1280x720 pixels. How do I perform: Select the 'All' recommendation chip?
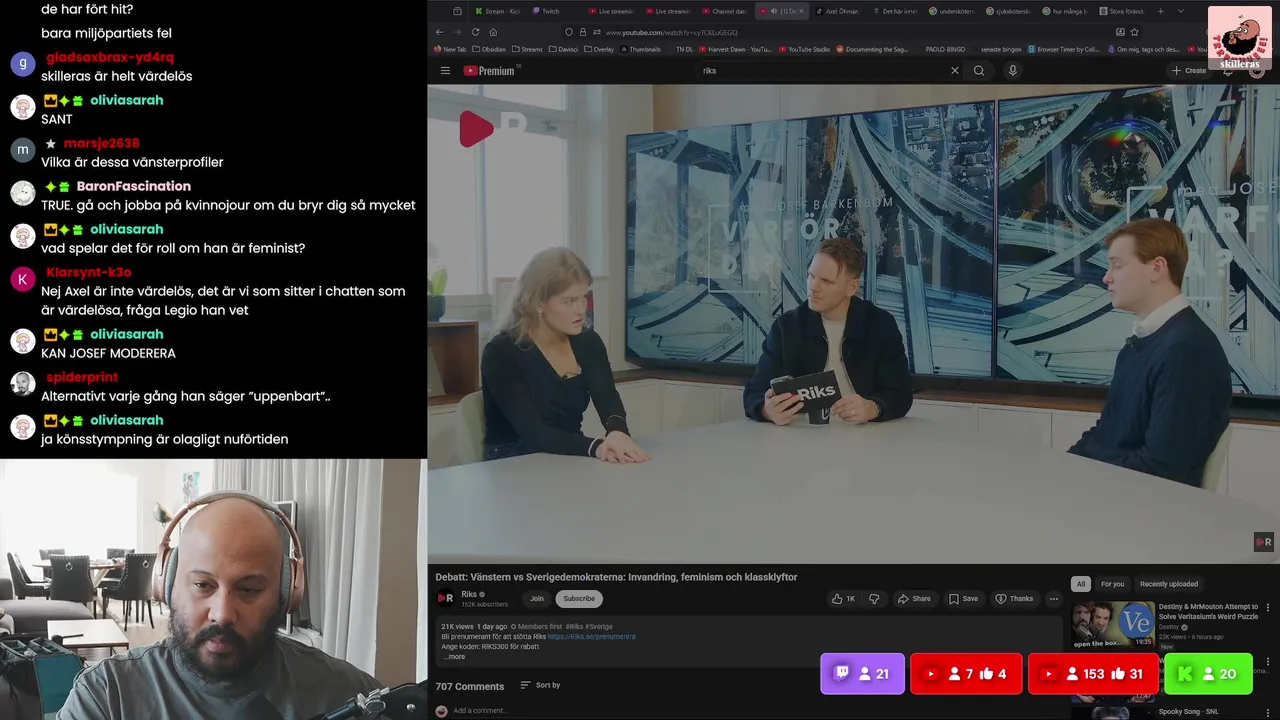[1080, 584]
